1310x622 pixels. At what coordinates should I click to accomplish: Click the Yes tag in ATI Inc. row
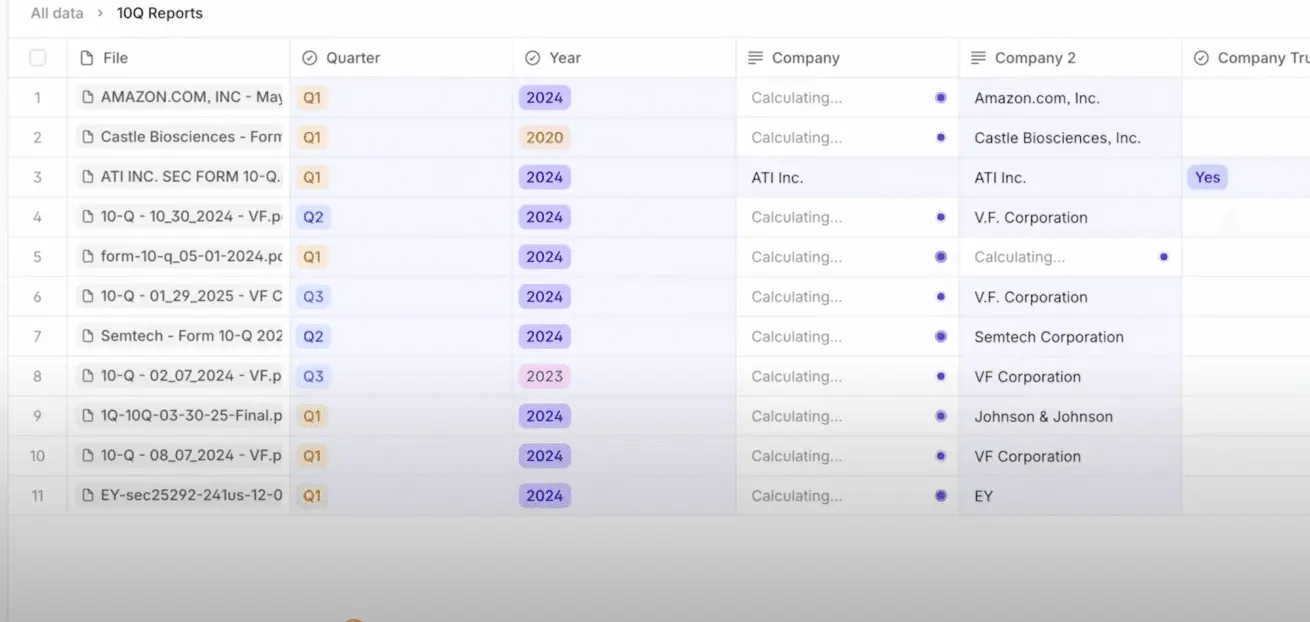(x=1208, y=177)
